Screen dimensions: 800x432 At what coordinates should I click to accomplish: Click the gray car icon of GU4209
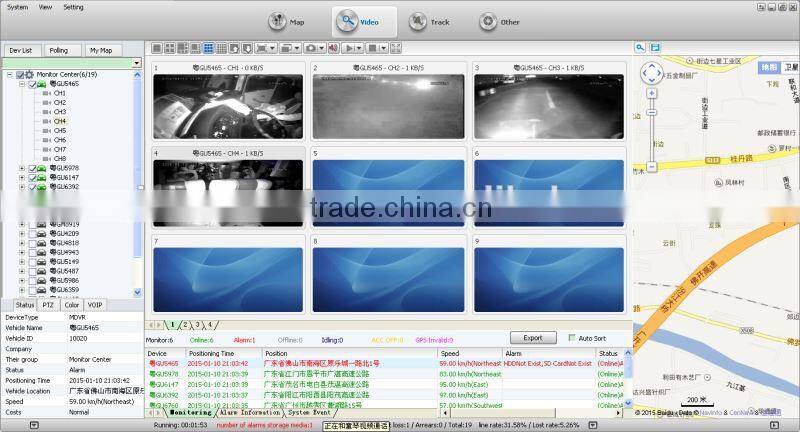(x=41, y=234)
